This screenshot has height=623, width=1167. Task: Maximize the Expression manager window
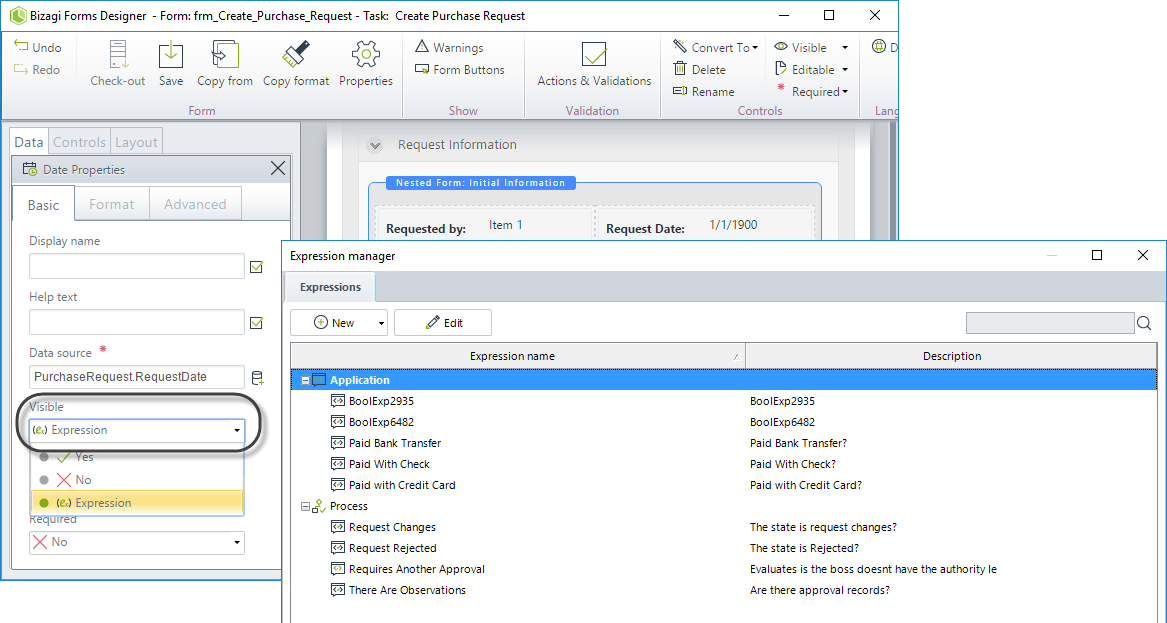click(1096, 255)
